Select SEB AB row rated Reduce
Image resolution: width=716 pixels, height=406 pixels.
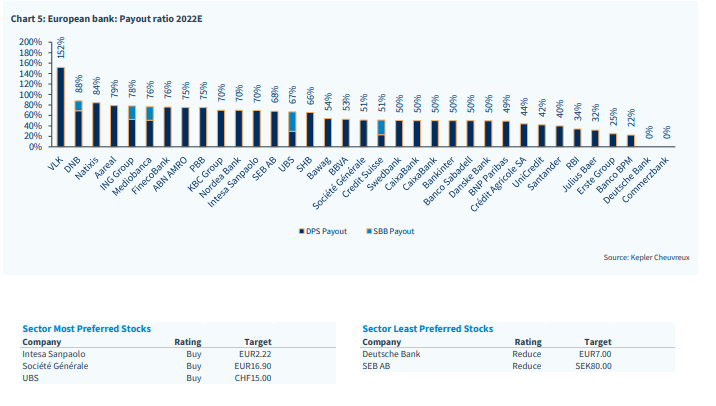[x=517, y=366]
